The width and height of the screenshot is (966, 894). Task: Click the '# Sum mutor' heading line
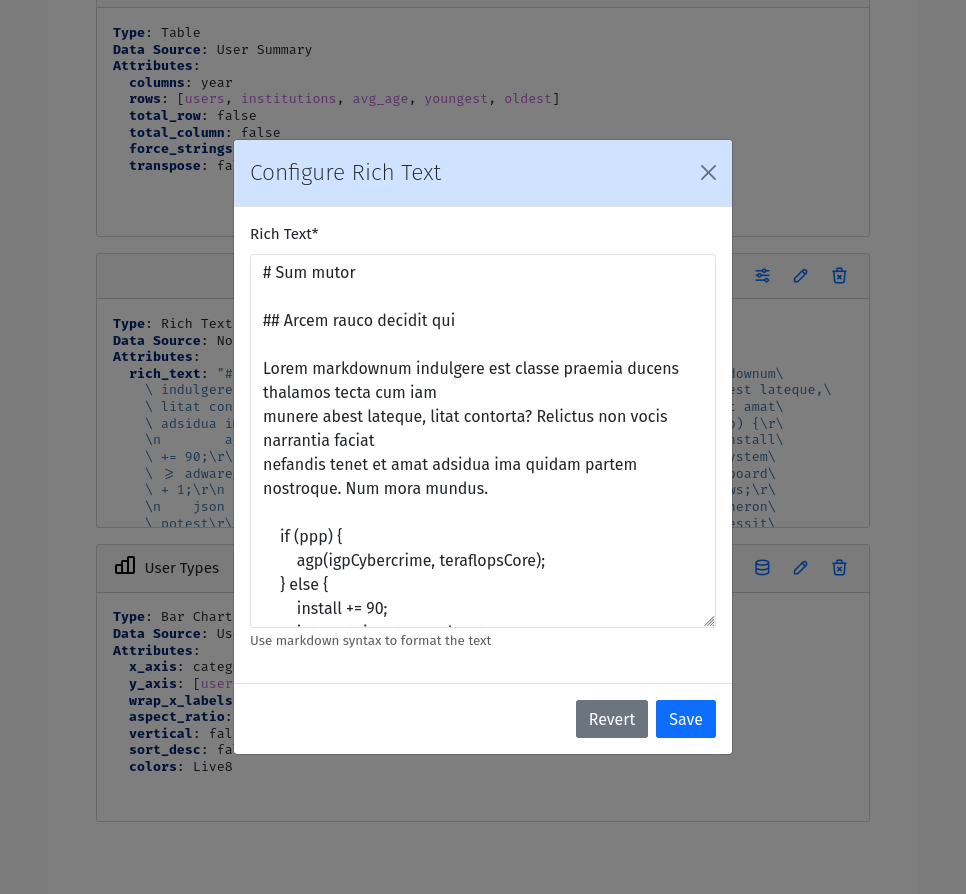[x=309, y=272]
